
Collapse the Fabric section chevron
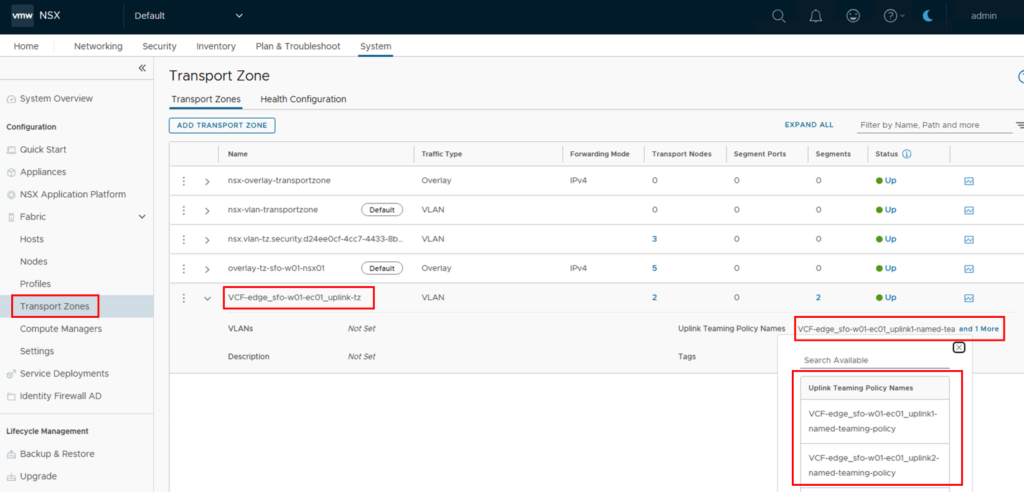(x=142, y=217)
